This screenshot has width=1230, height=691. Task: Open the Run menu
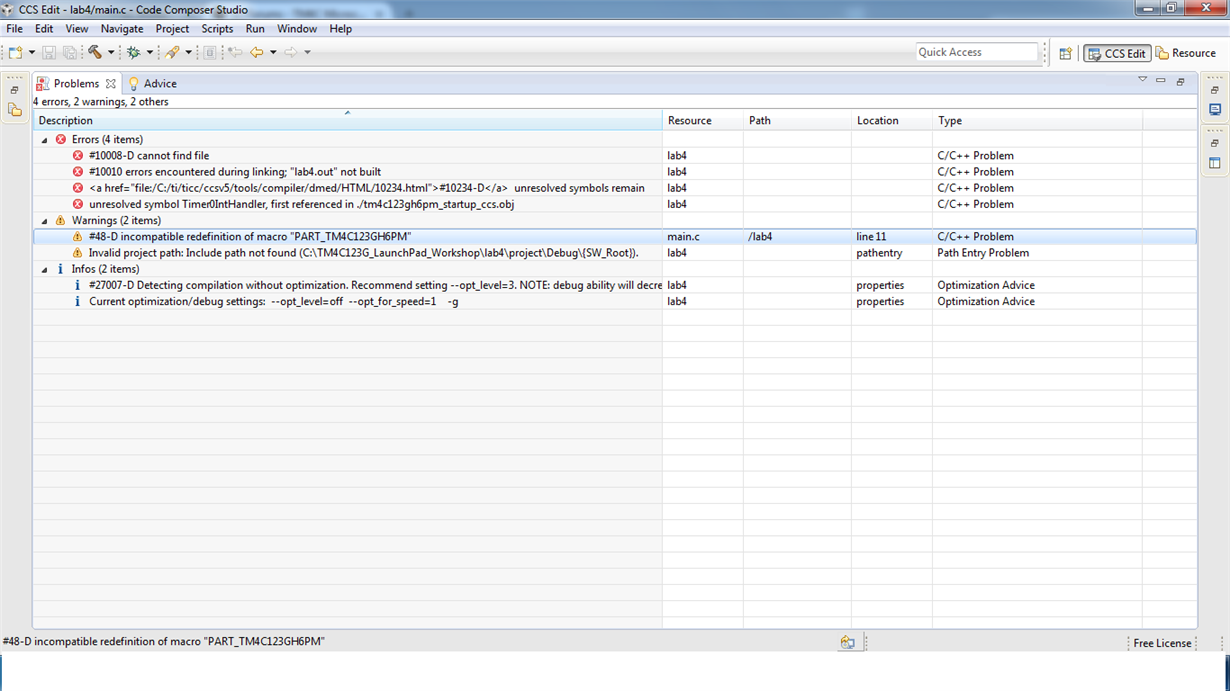click(255, 29)
